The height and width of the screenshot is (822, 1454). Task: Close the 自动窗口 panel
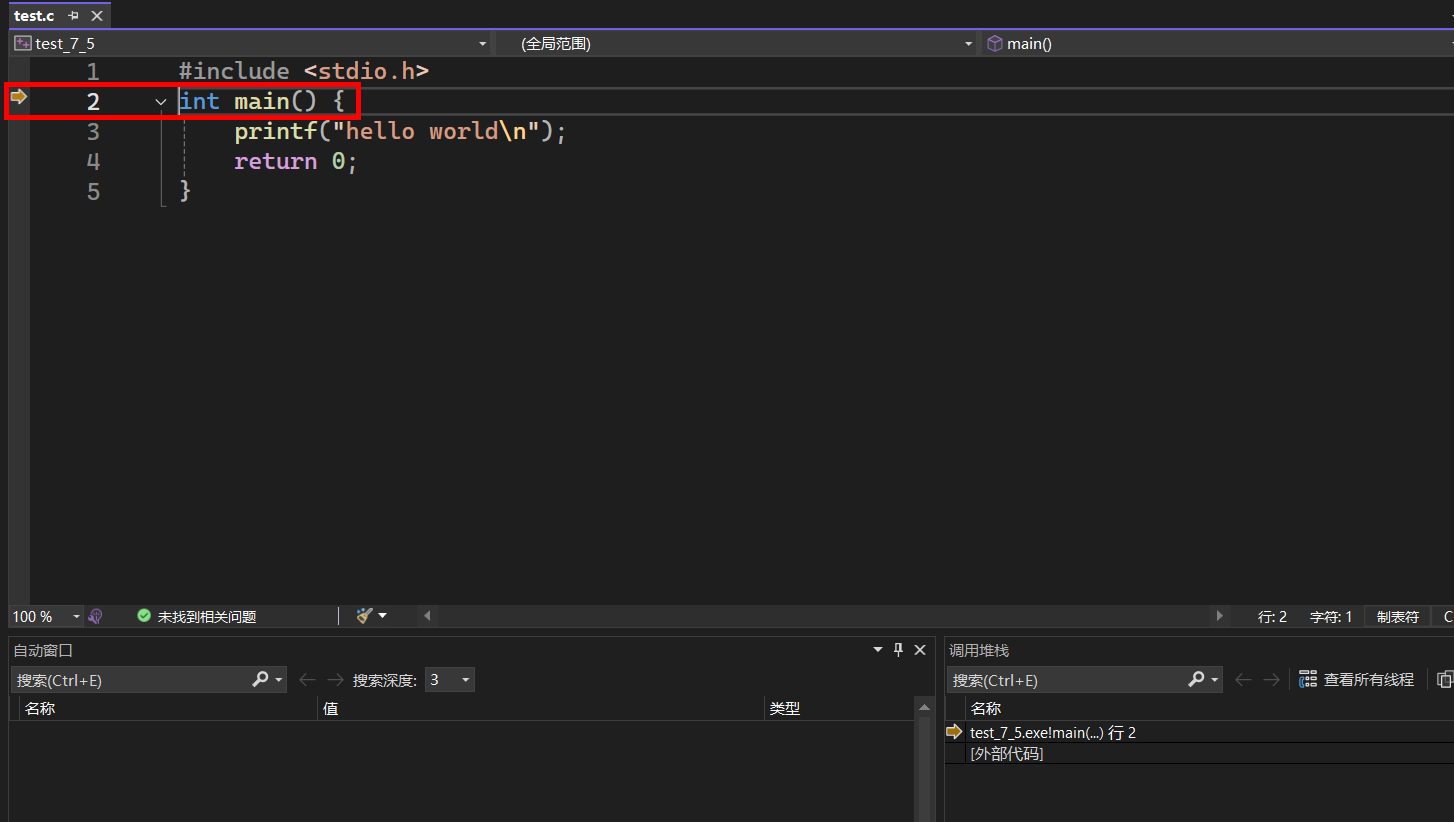coord(920,650)
